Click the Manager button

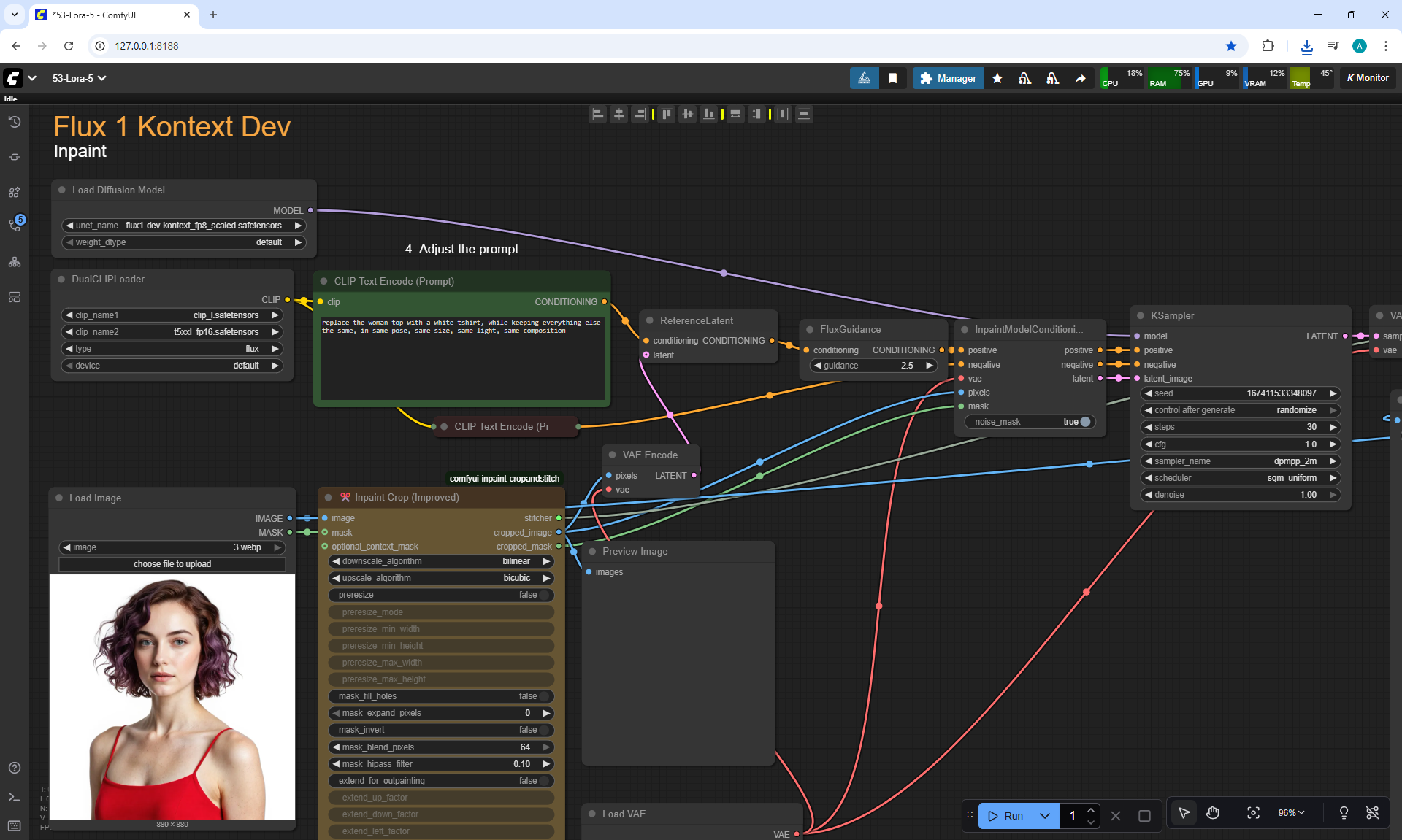coord(948,78)
